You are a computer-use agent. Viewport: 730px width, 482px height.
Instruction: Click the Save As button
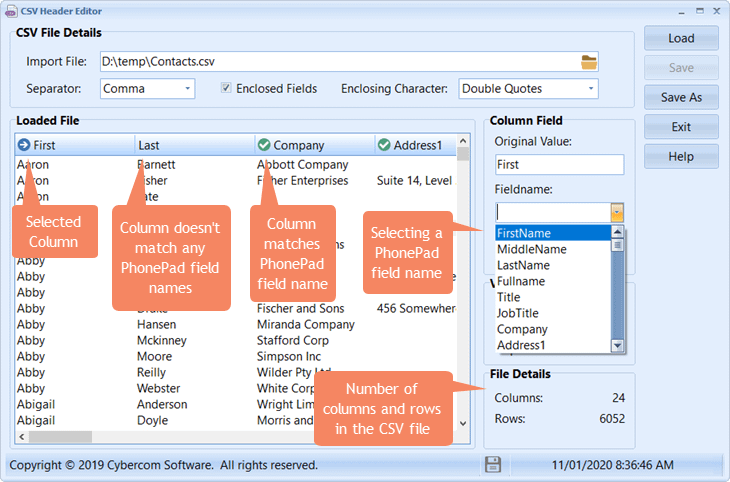tap(681, 97)
